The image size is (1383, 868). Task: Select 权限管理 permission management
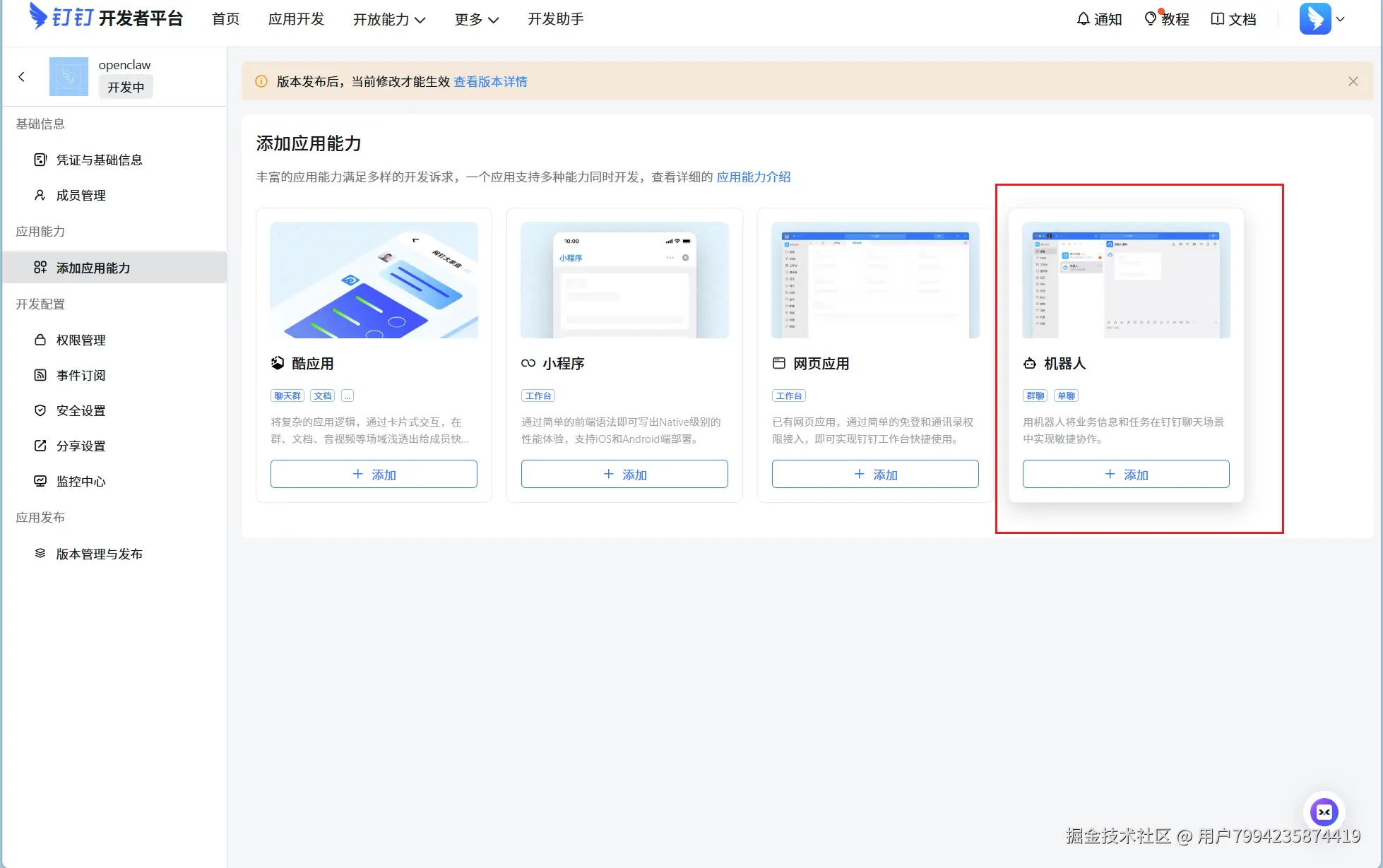pyautogui.click(x=81, y=340)
